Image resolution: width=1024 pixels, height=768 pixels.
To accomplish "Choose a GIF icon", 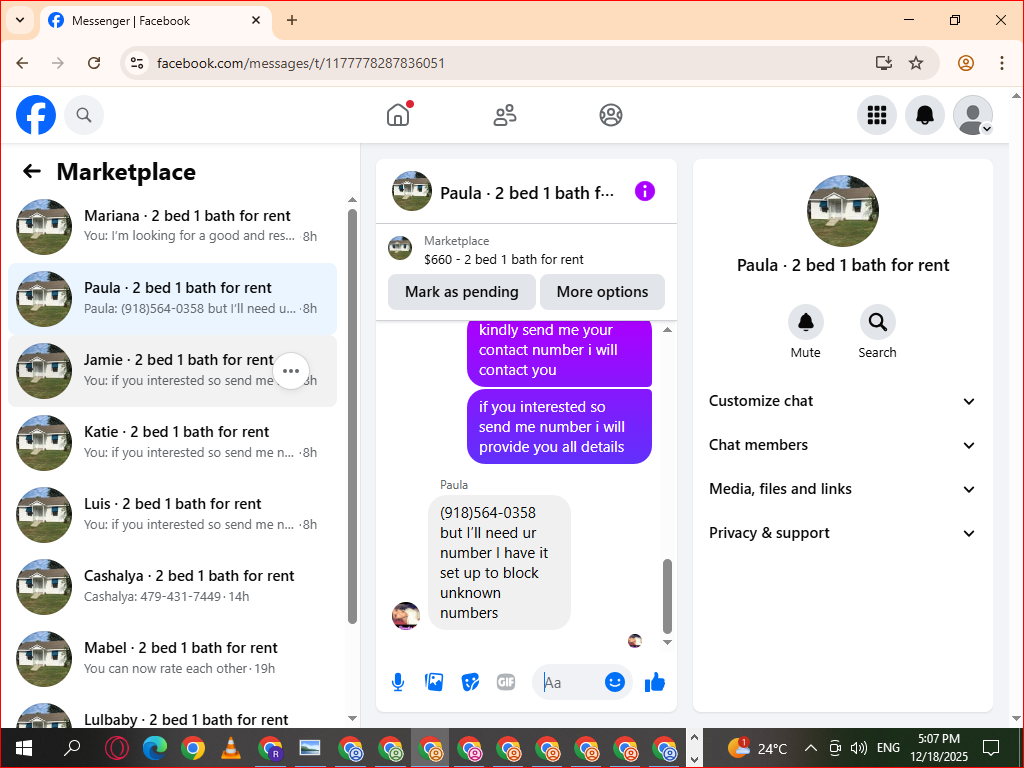I will pos(506,682).
